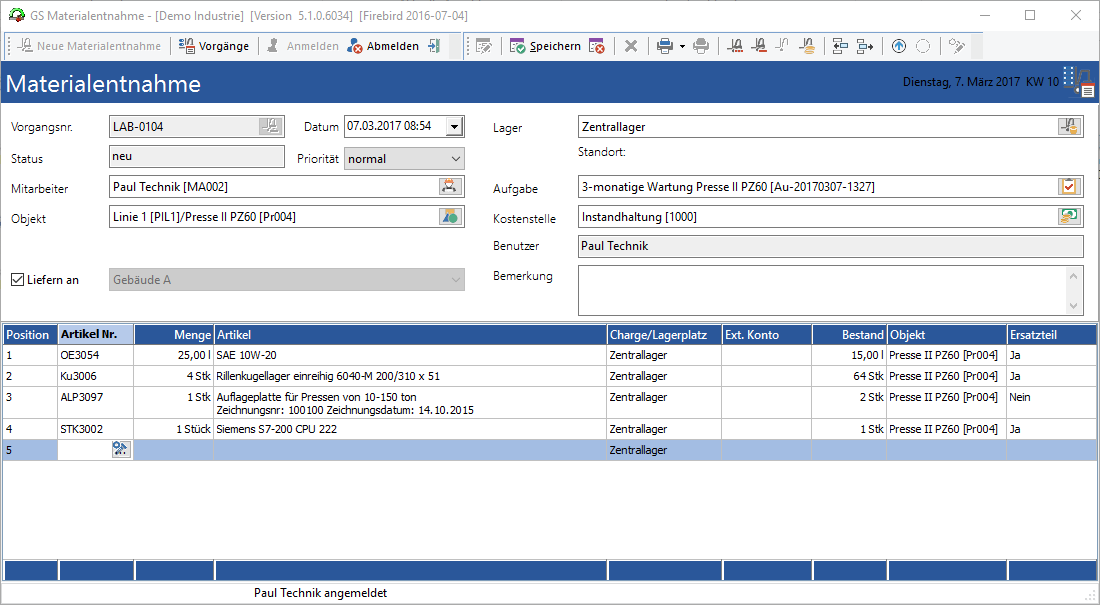The height and width of the screenshot is (605, 1100).
Task: Click Abmelden to log out
Action: click(383, 46)
